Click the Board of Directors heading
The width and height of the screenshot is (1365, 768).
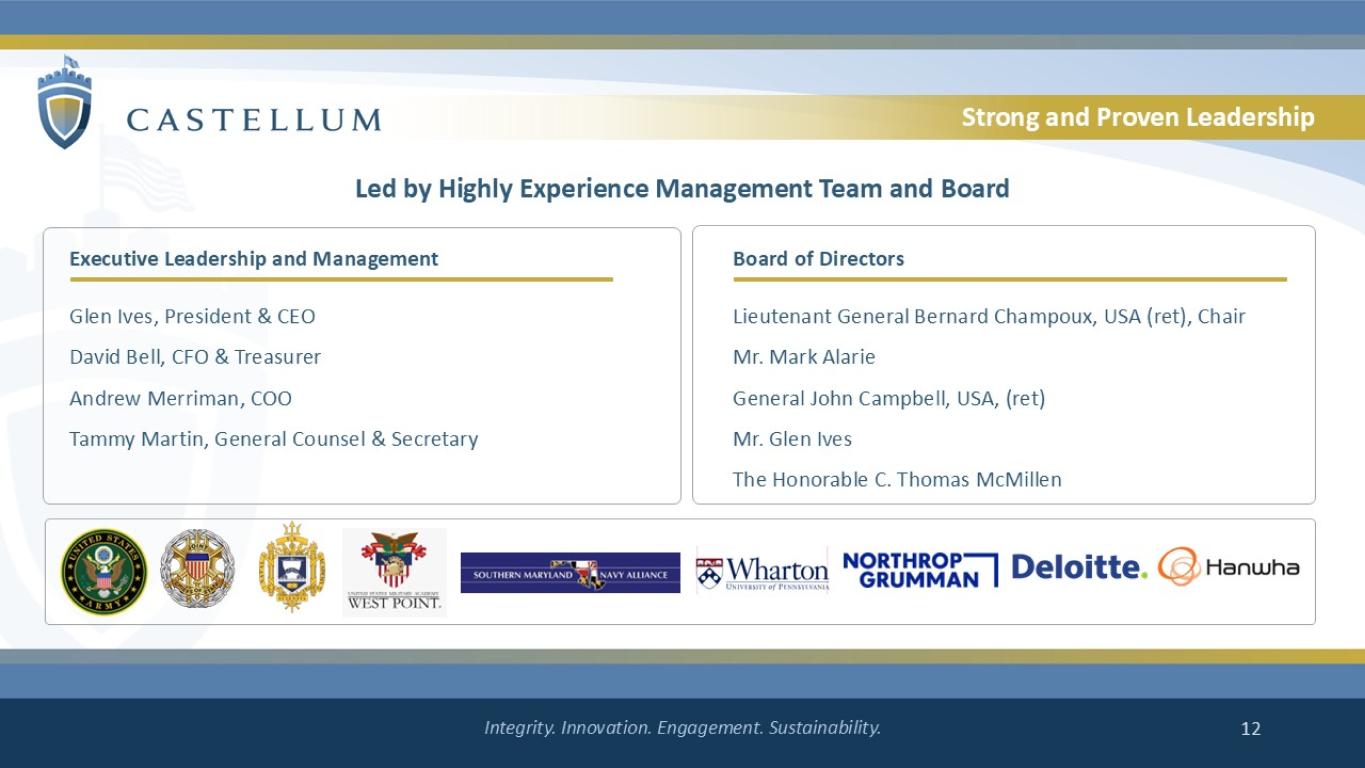coord(818,259)
